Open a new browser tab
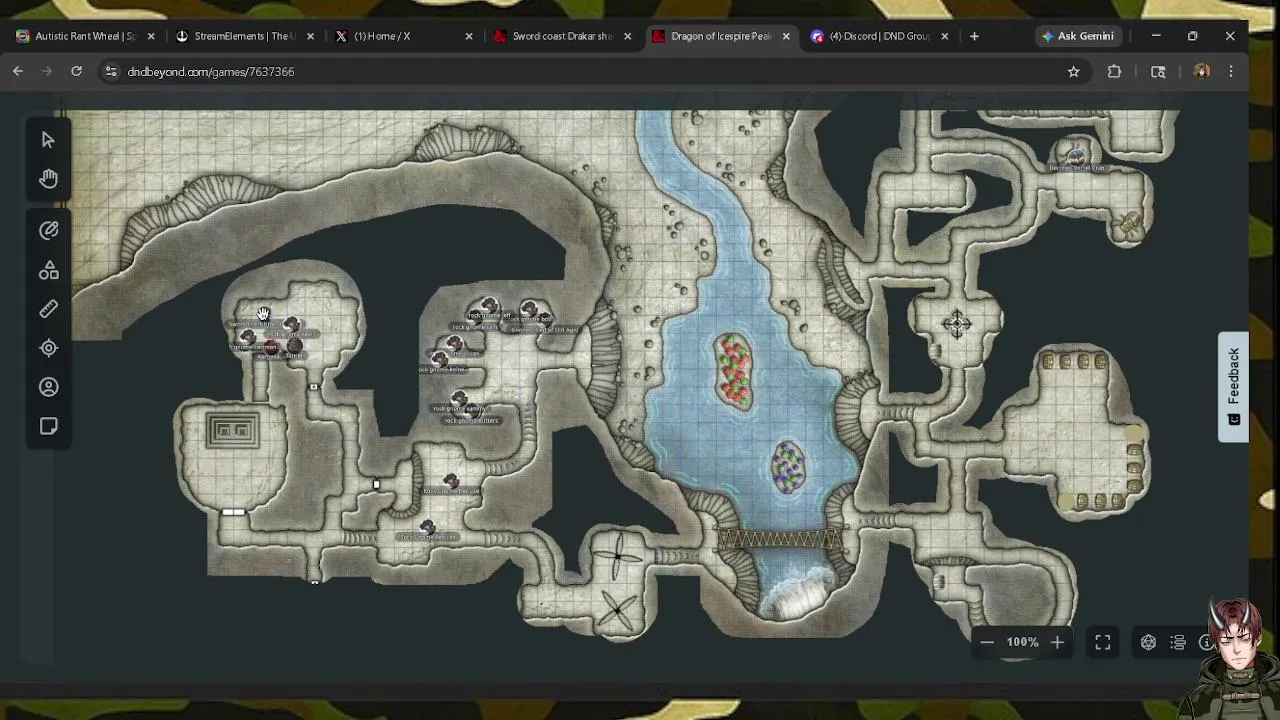Image resolution: width=1280 pixels, height=720 pixels. (x=974, y=36)
